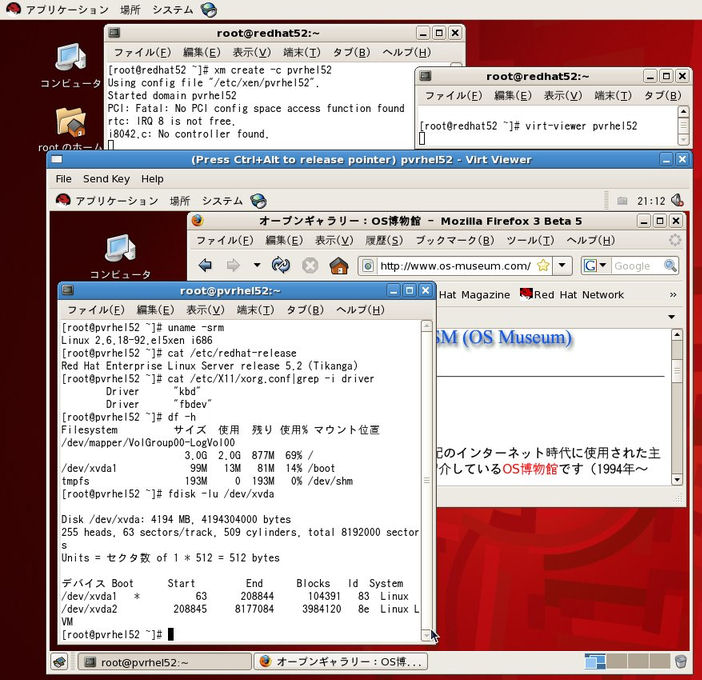Click the Firefox URL address field
This screenshot has height=680, width=702.
(455, 266)
